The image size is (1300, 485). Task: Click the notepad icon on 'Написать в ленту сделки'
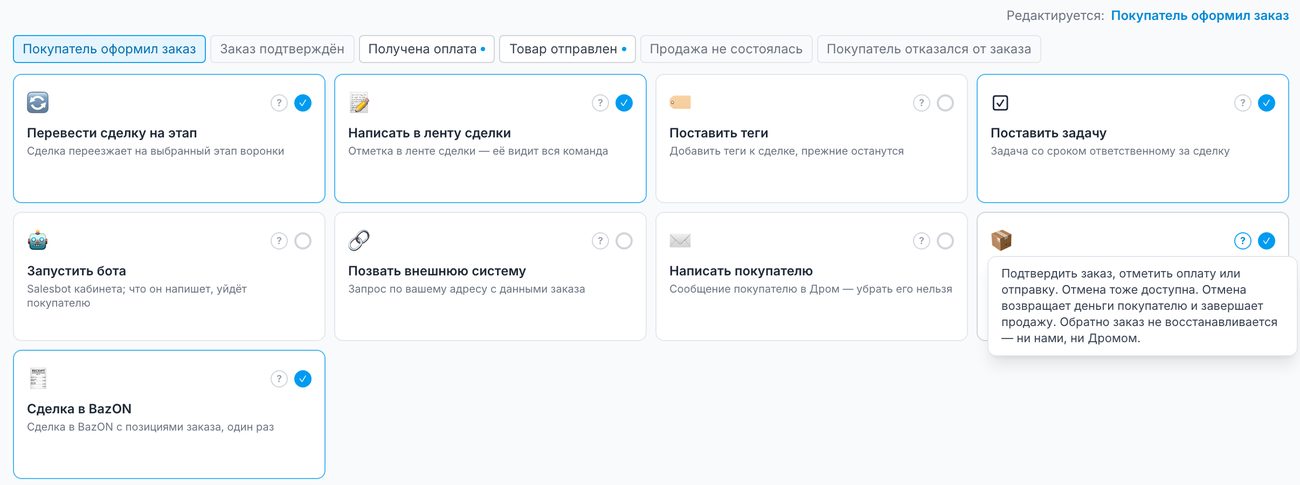[x=359, y=102]
